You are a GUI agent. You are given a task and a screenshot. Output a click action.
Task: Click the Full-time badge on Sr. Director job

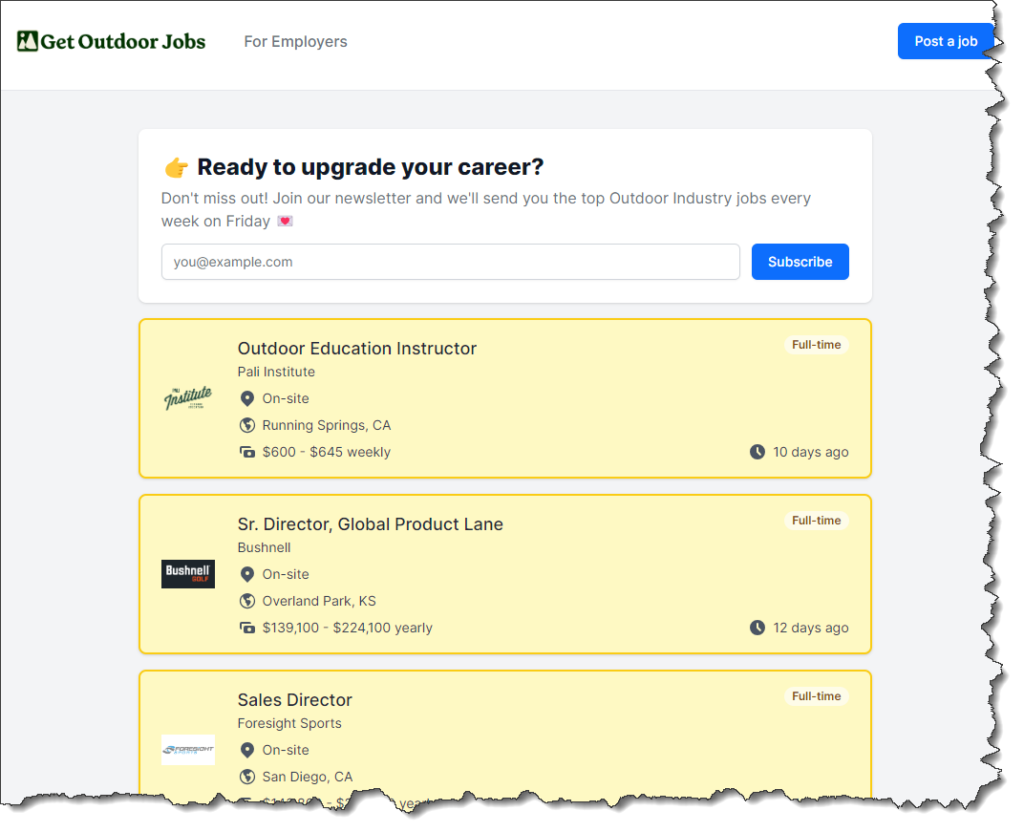(816, 520)
